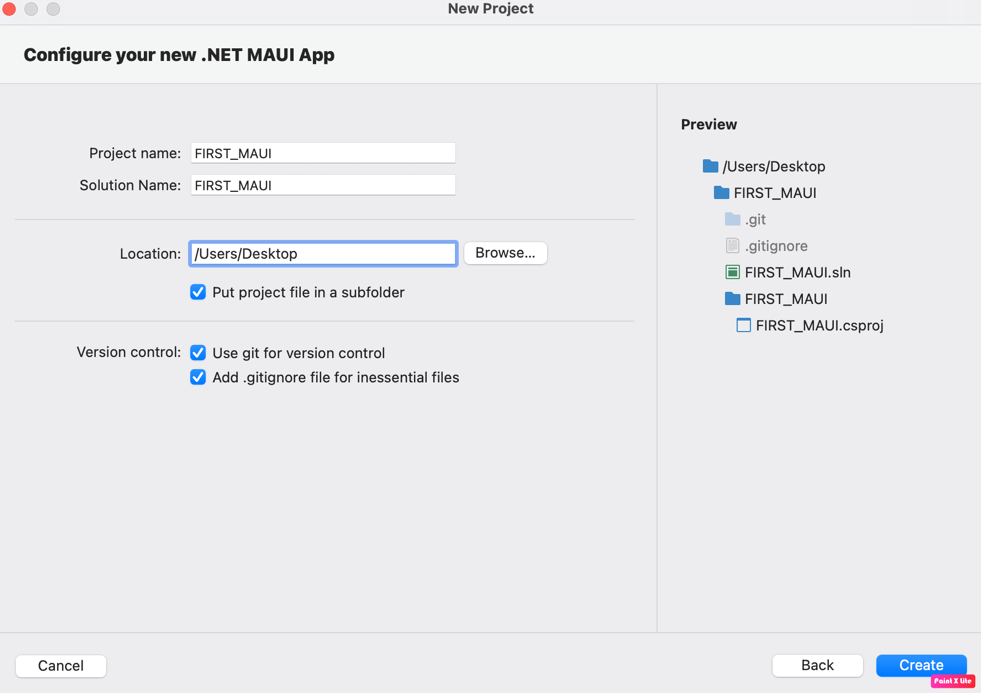Click the Create button

pos(921,664)
